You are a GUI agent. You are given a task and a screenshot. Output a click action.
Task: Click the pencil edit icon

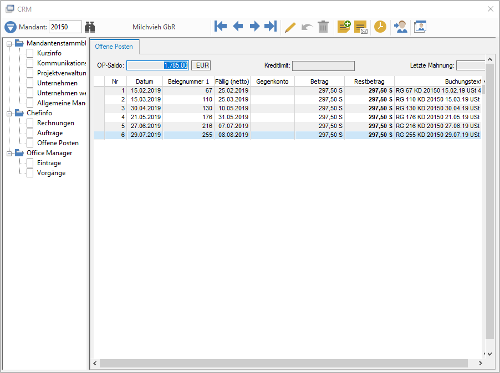click(x=290, y=27)
